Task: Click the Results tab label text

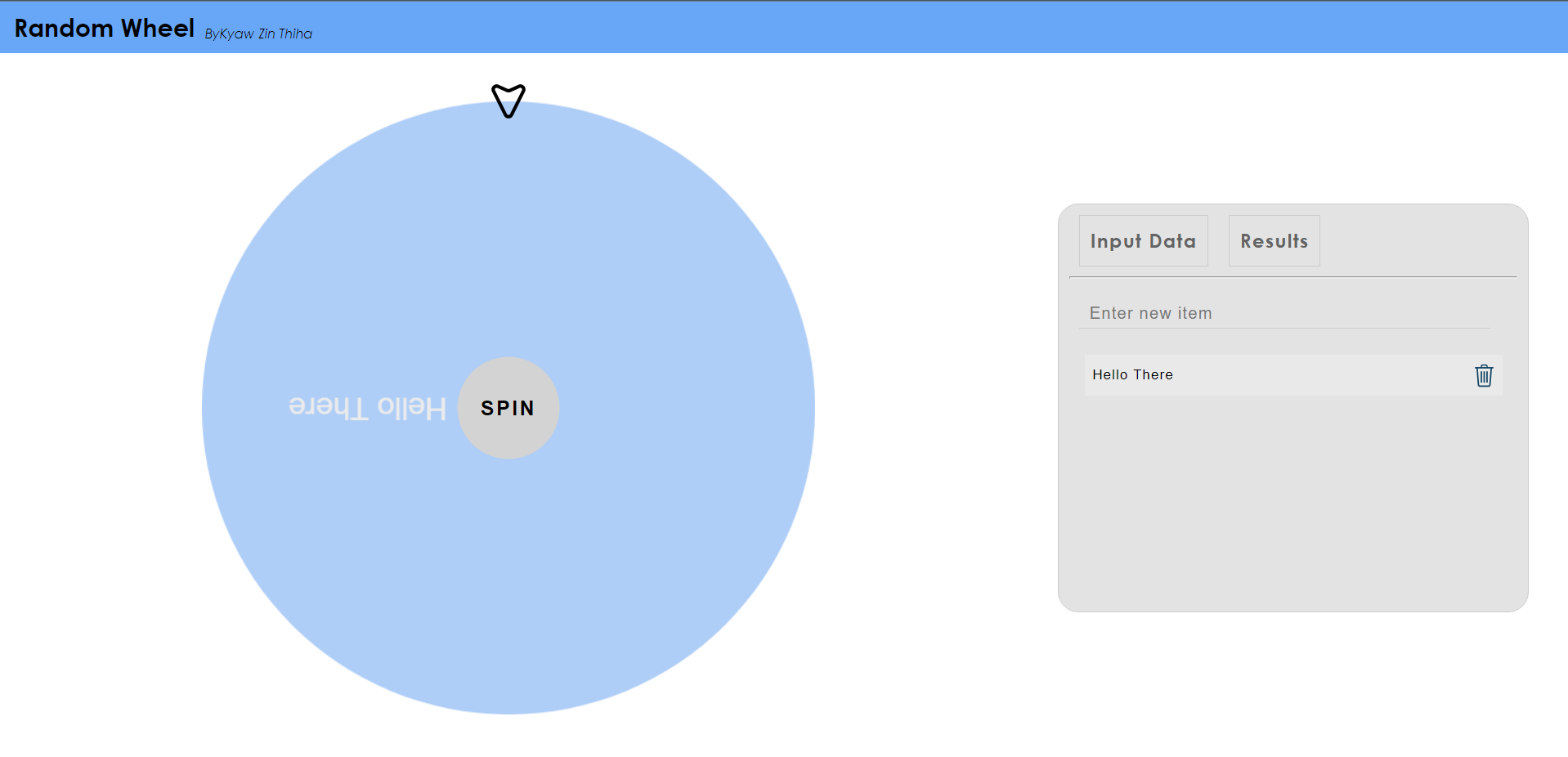Action: coord(1273,240)
